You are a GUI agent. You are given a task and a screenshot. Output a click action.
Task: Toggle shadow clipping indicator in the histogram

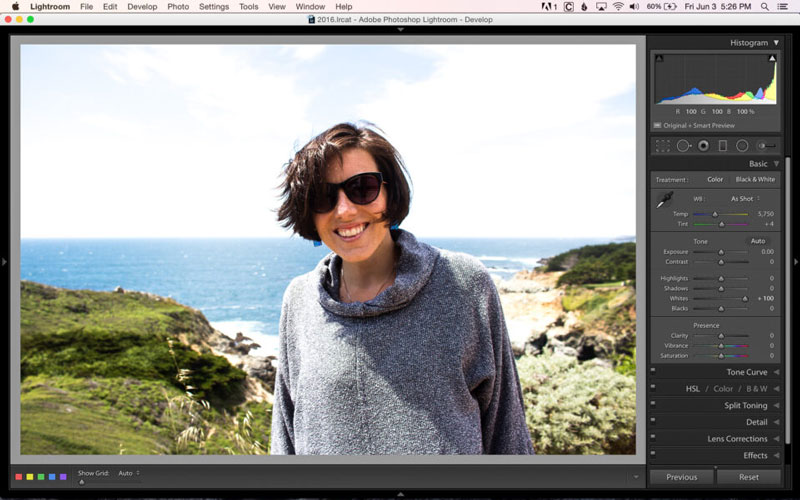pos(658,59)
